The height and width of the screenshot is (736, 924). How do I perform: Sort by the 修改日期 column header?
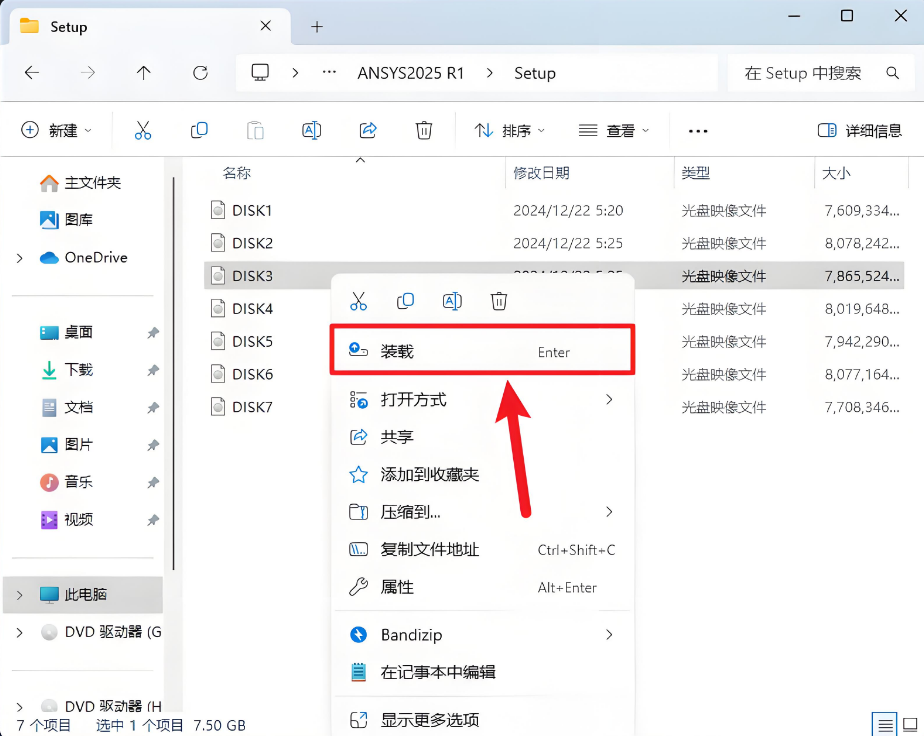pos(542,173)
